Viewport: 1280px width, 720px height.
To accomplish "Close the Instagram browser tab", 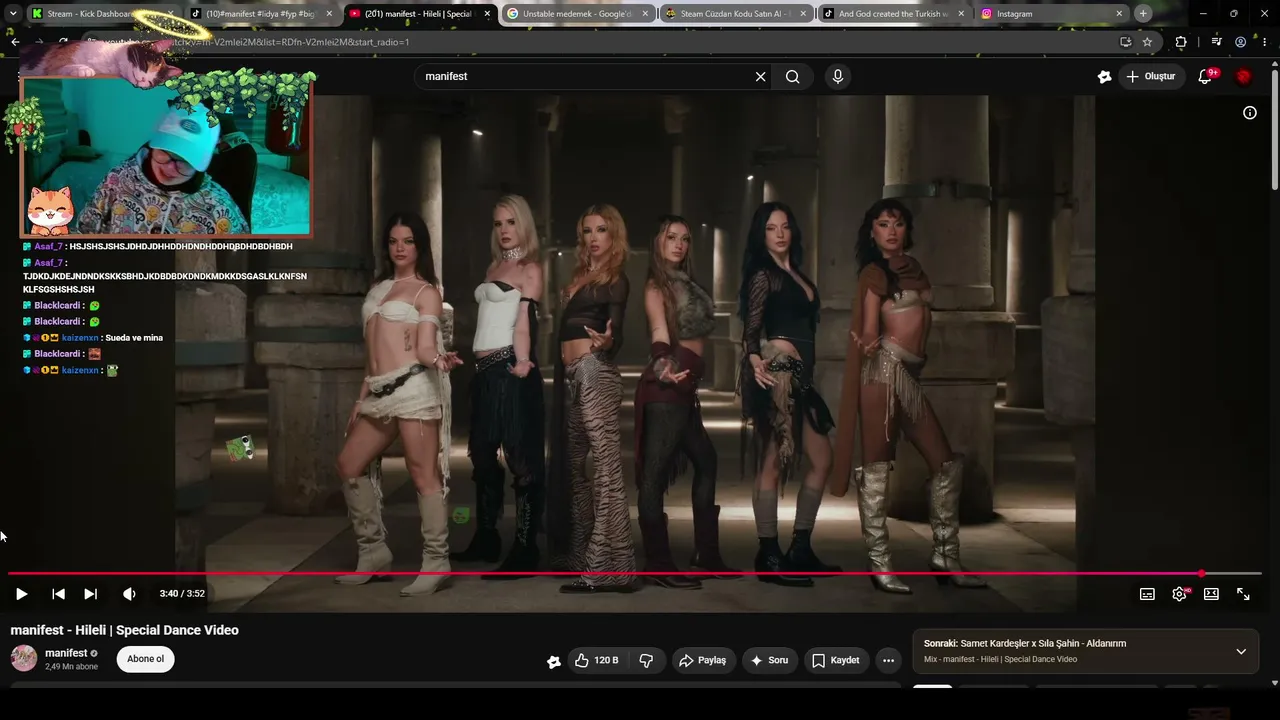I will tap(1119, 14).
